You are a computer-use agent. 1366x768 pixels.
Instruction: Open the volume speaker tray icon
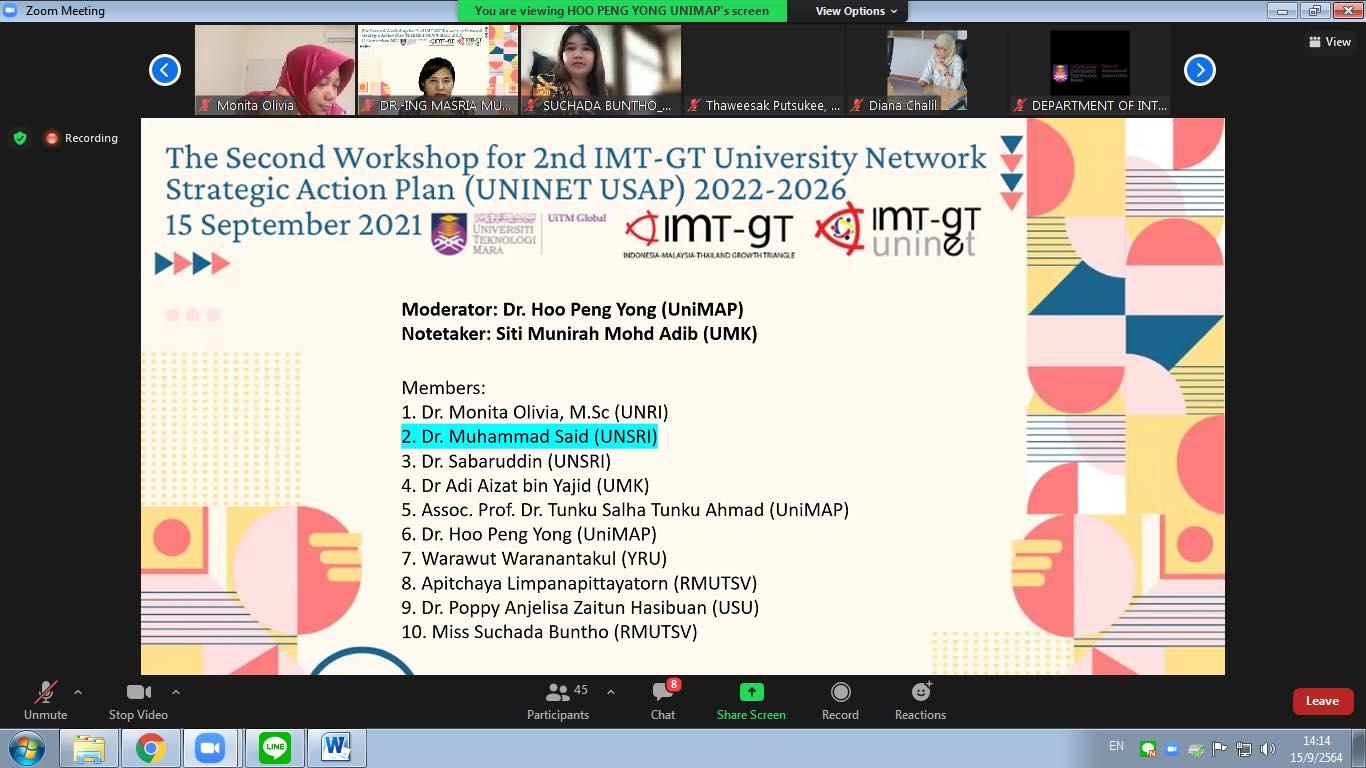pos(1268,749)
